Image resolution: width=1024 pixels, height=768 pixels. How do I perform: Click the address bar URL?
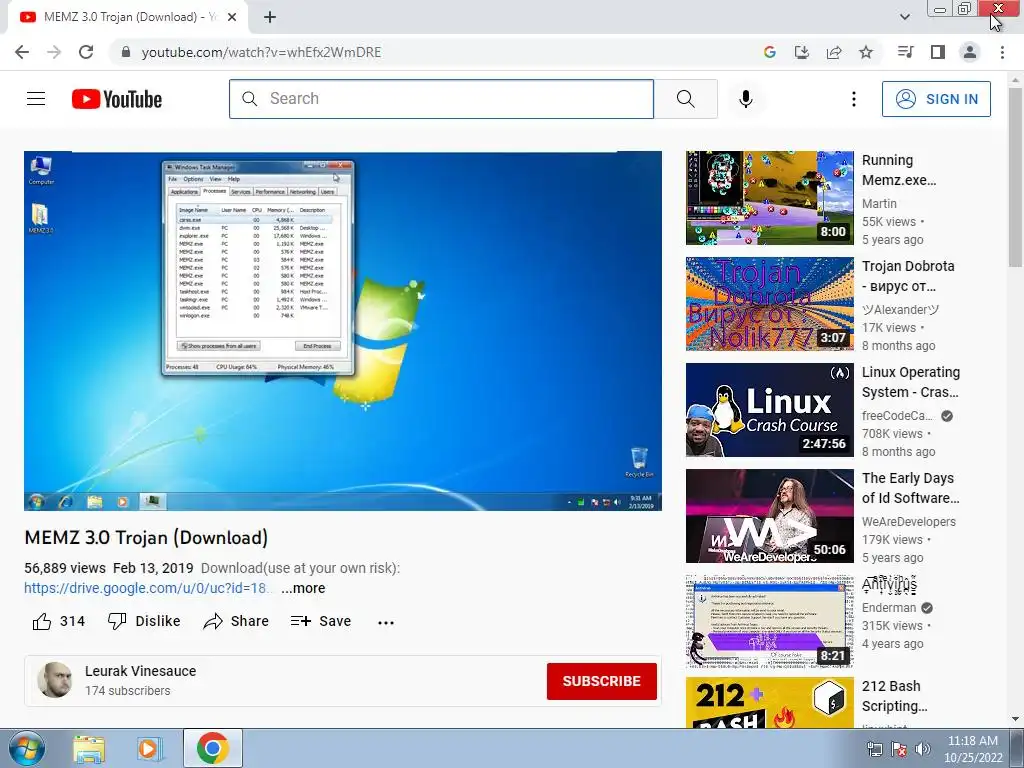pos(261,52)
